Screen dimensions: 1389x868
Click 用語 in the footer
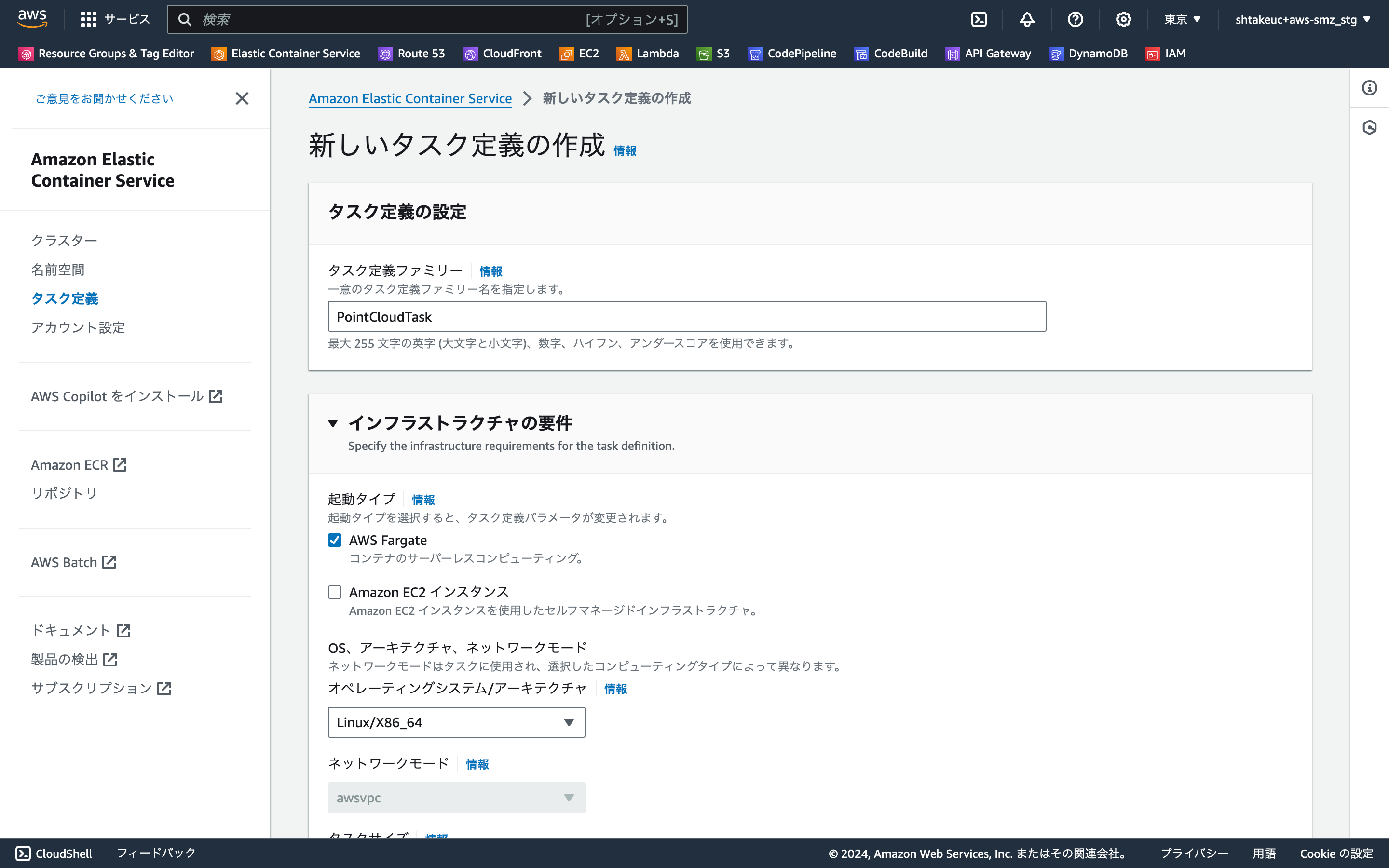tap(1264, 853)
